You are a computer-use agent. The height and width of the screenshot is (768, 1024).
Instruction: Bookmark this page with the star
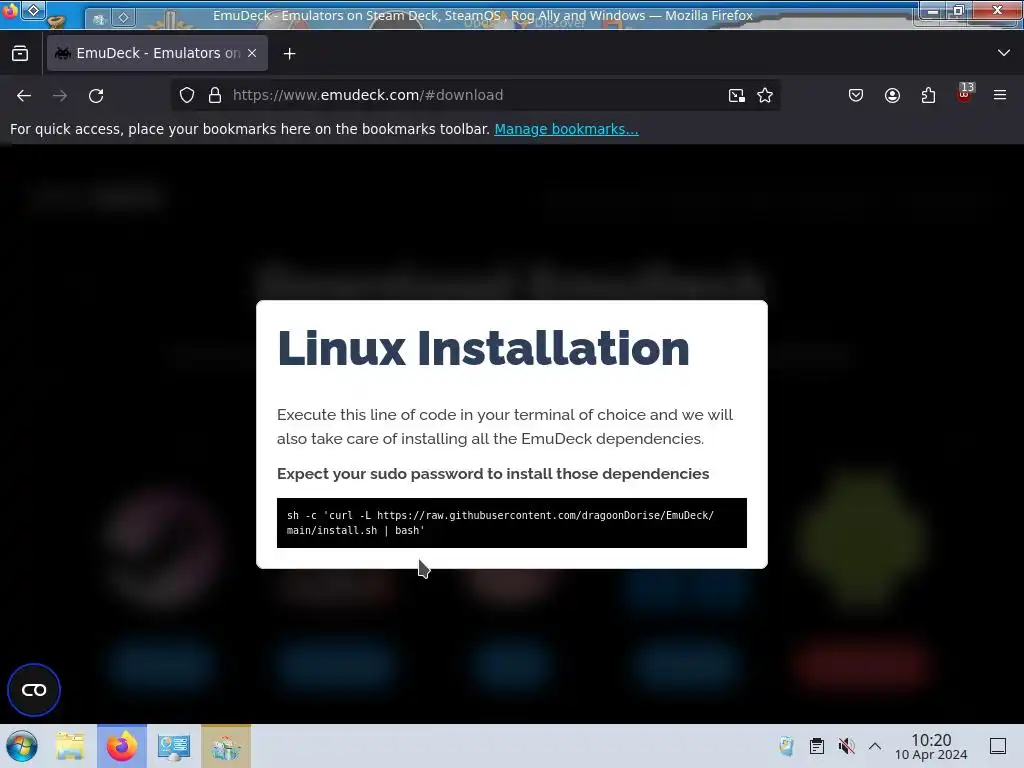pyautogui.click(x=765, y=95)
